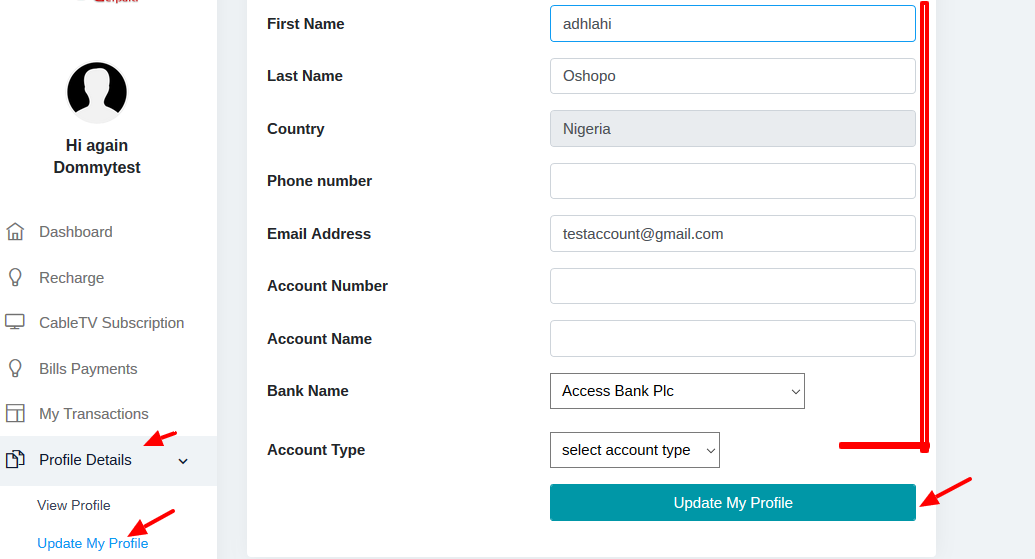Focus the First Name field
This screenshot has width=1035, height=559.
click(732, 24)
